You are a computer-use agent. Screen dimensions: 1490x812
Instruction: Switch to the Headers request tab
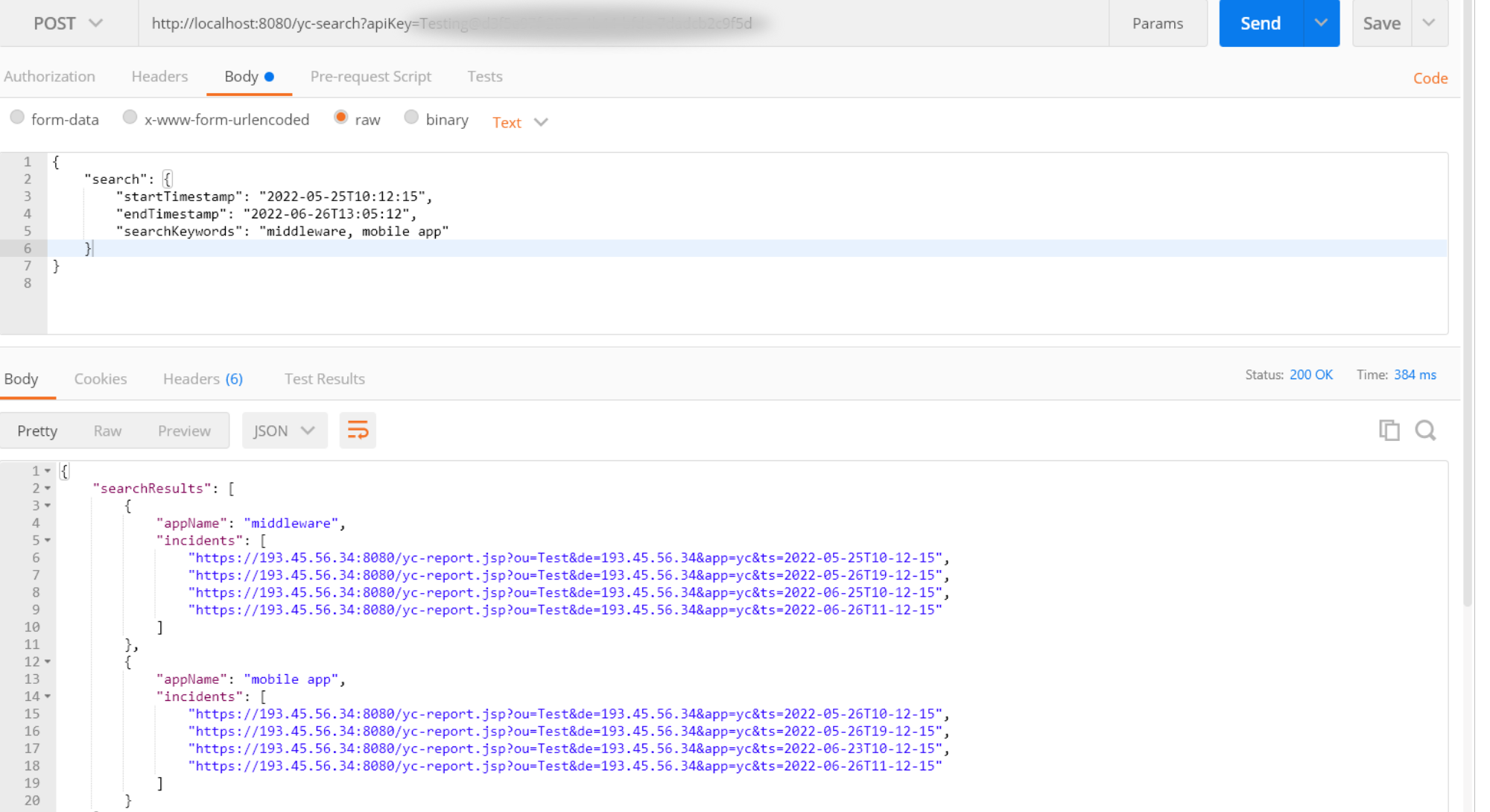(x=159, y=77)
